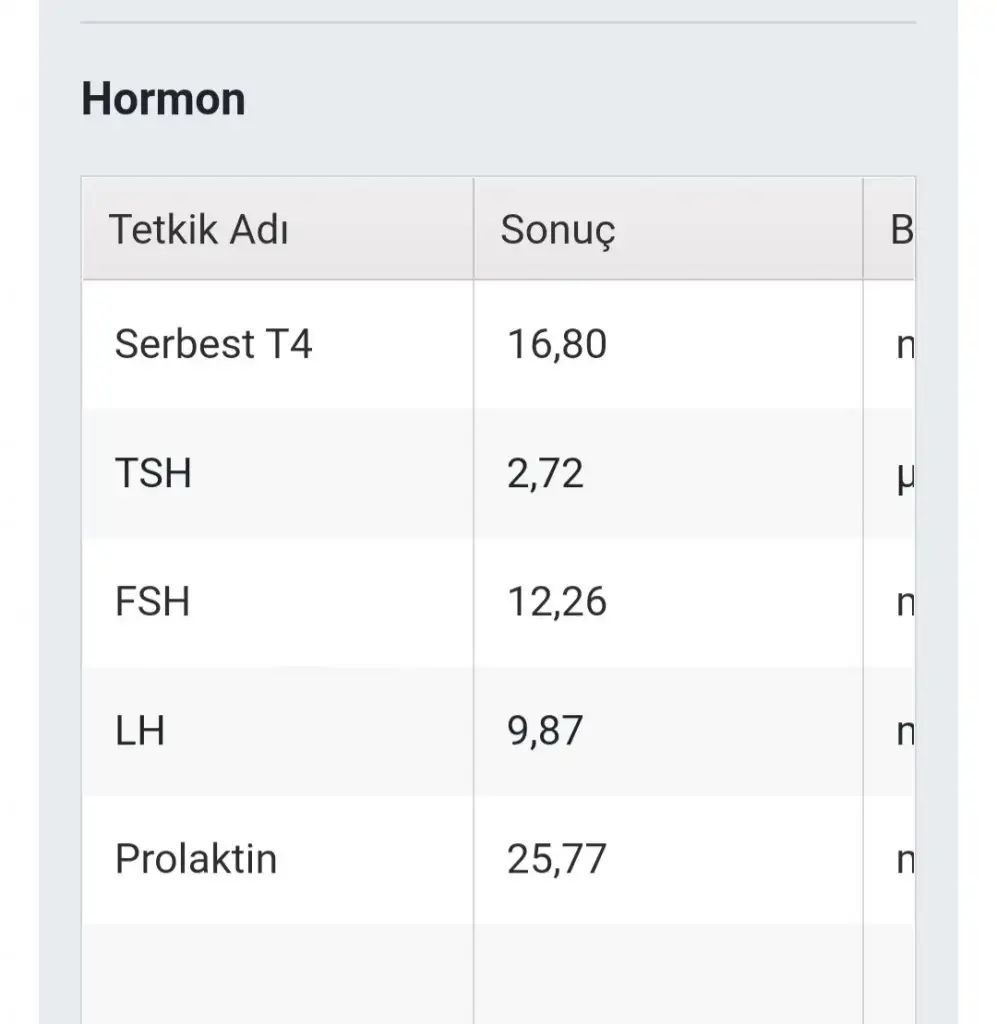Click the partially visible third column header
The width and height of the screenshot is (997, 1024).
click(x=900, y=230)
